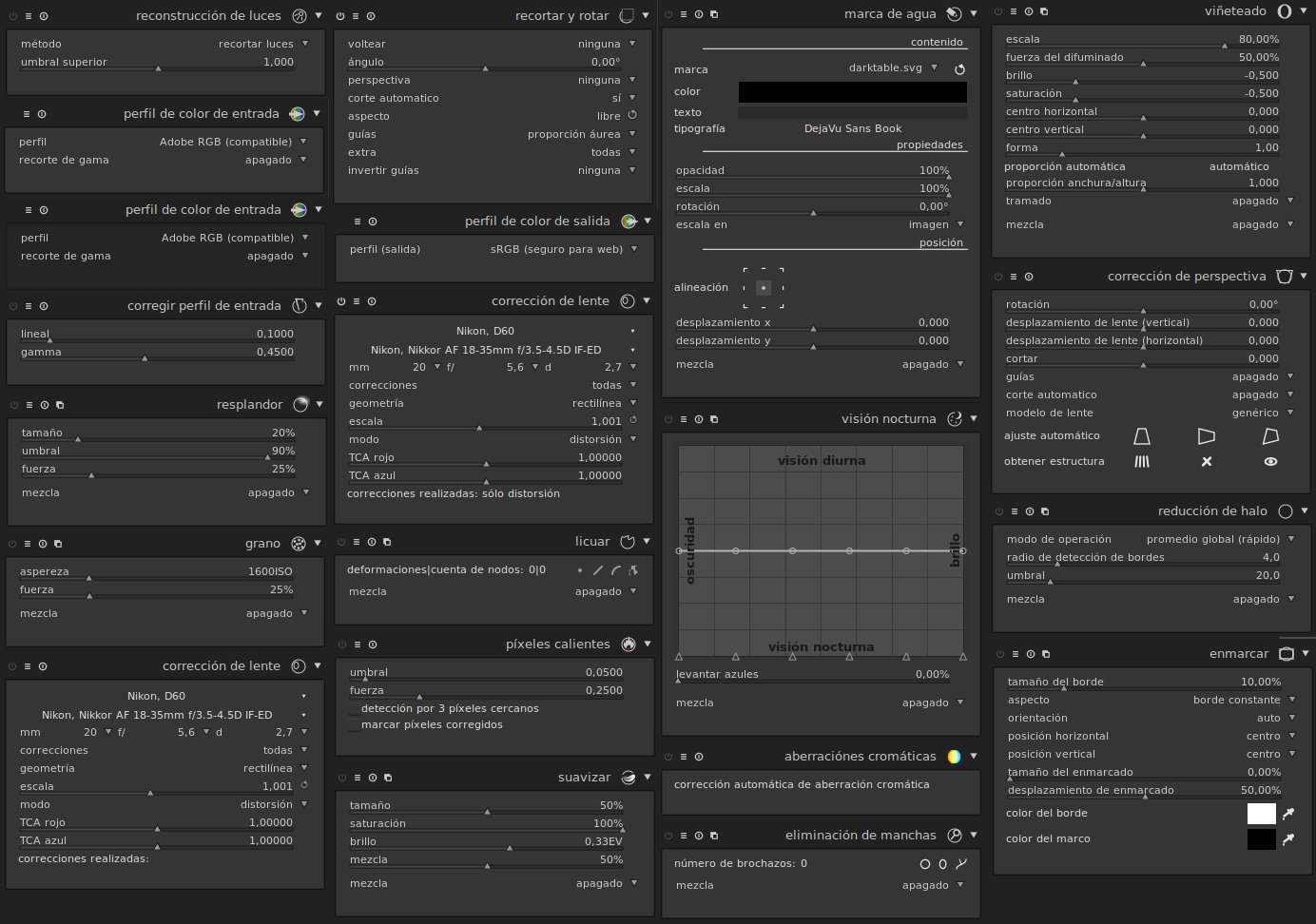Refresh the watermark file list

959,69
